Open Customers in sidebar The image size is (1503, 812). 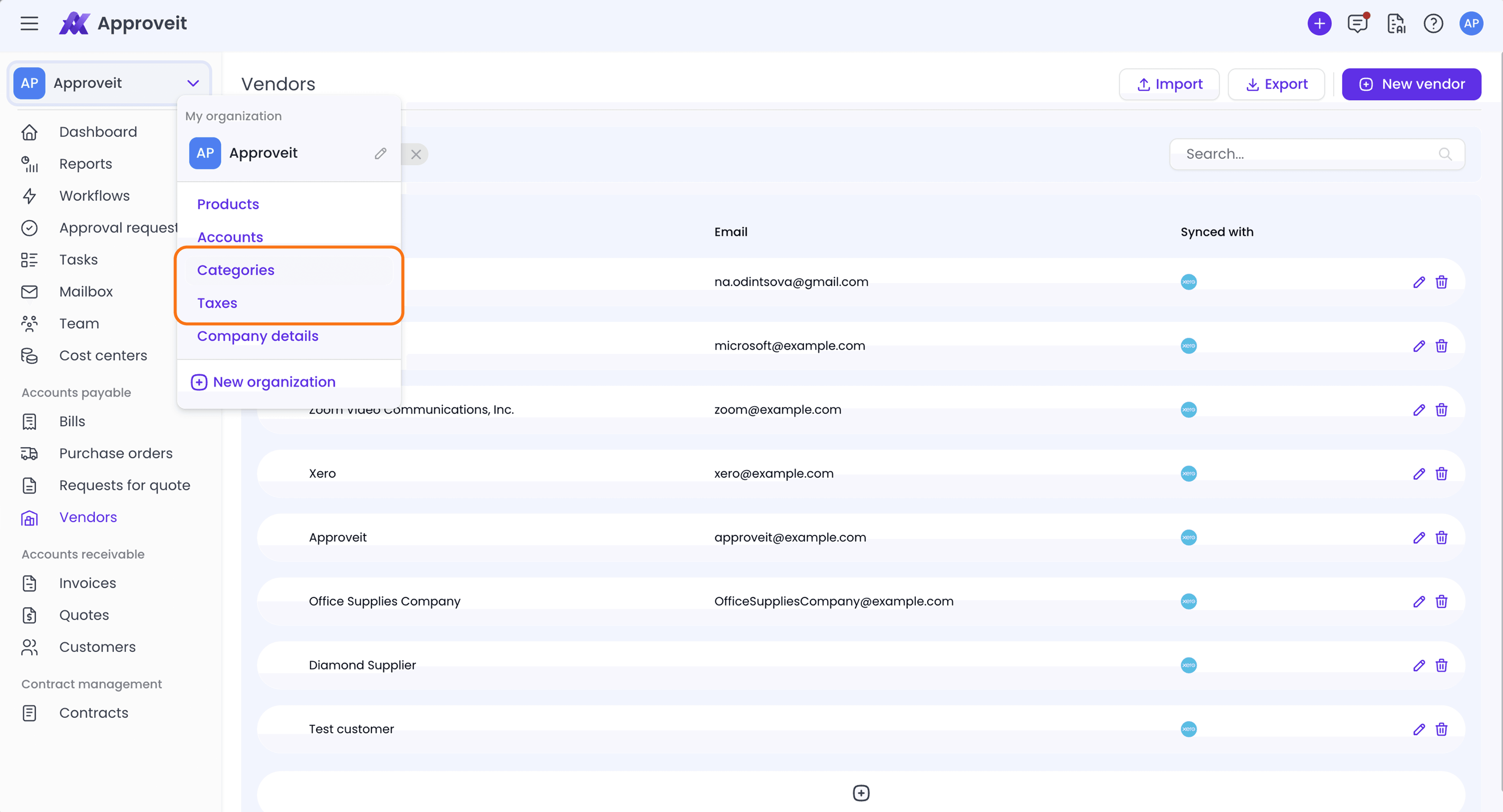click(97, 648)
